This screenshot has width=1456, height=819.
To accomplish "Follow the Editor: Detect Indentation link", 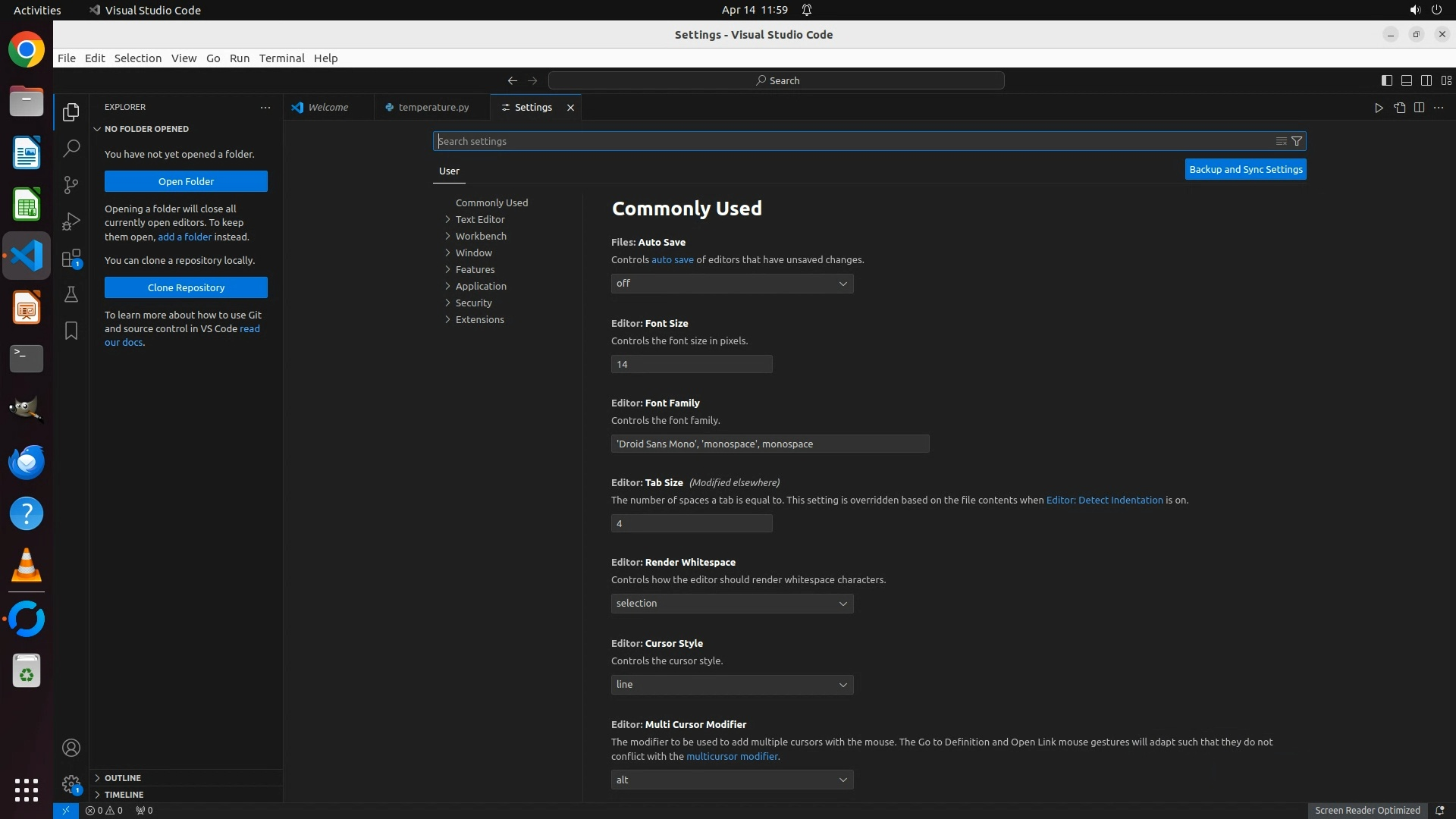I will (1104, 500).
